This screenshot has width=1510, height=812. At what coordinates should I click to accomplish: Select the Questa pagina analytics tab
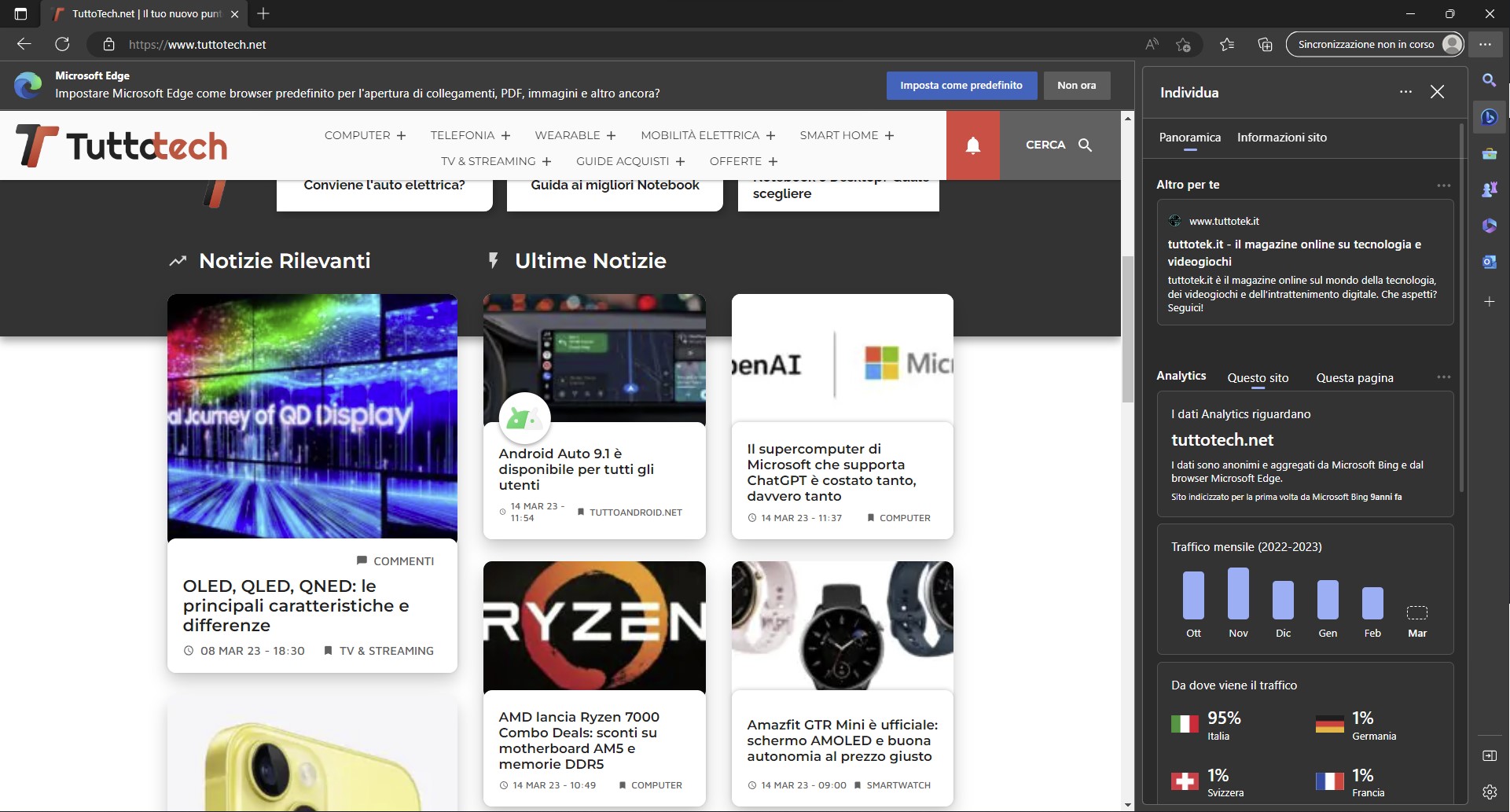(x=1354, y=378)
